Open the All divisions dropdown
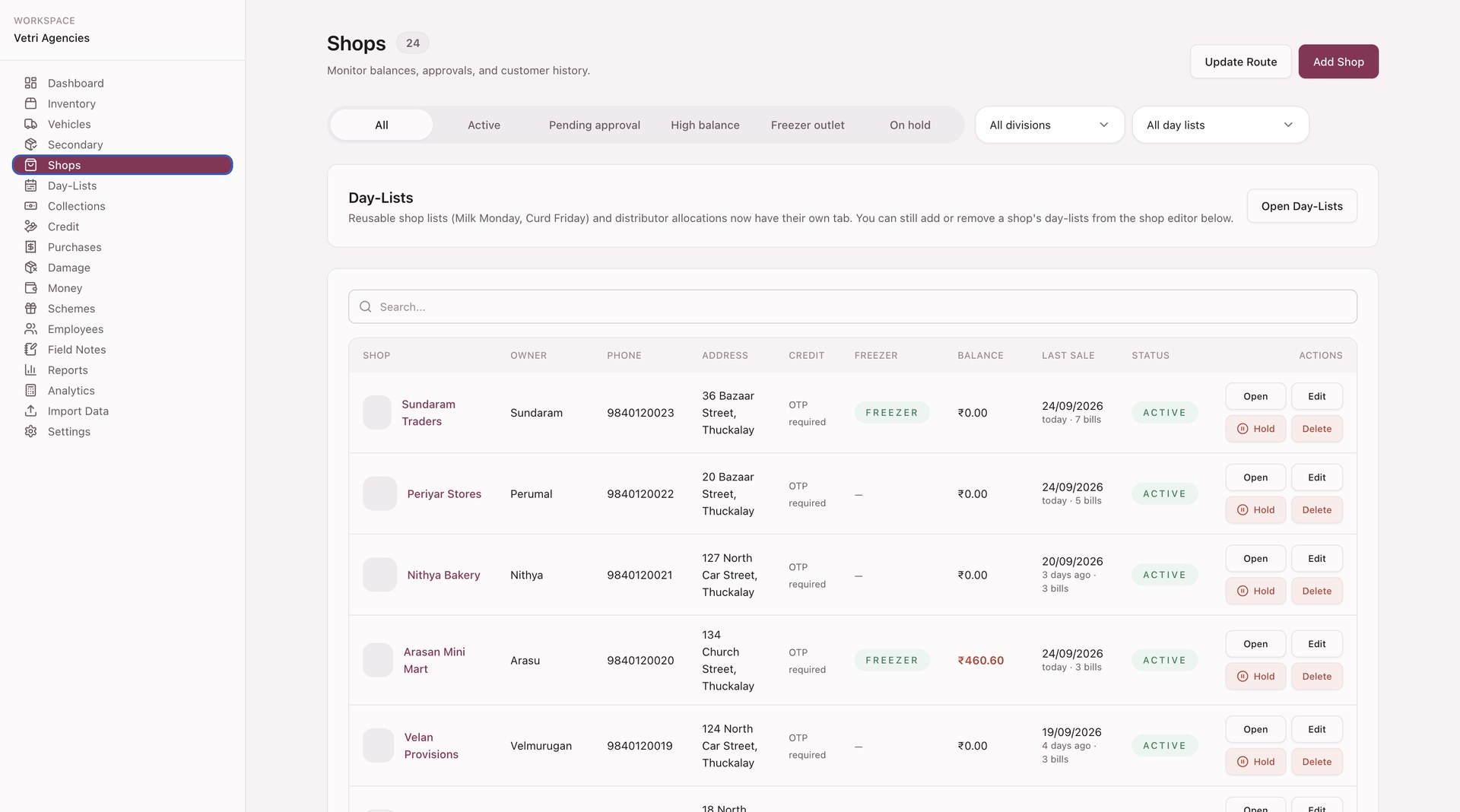 tap(1049, 125)
